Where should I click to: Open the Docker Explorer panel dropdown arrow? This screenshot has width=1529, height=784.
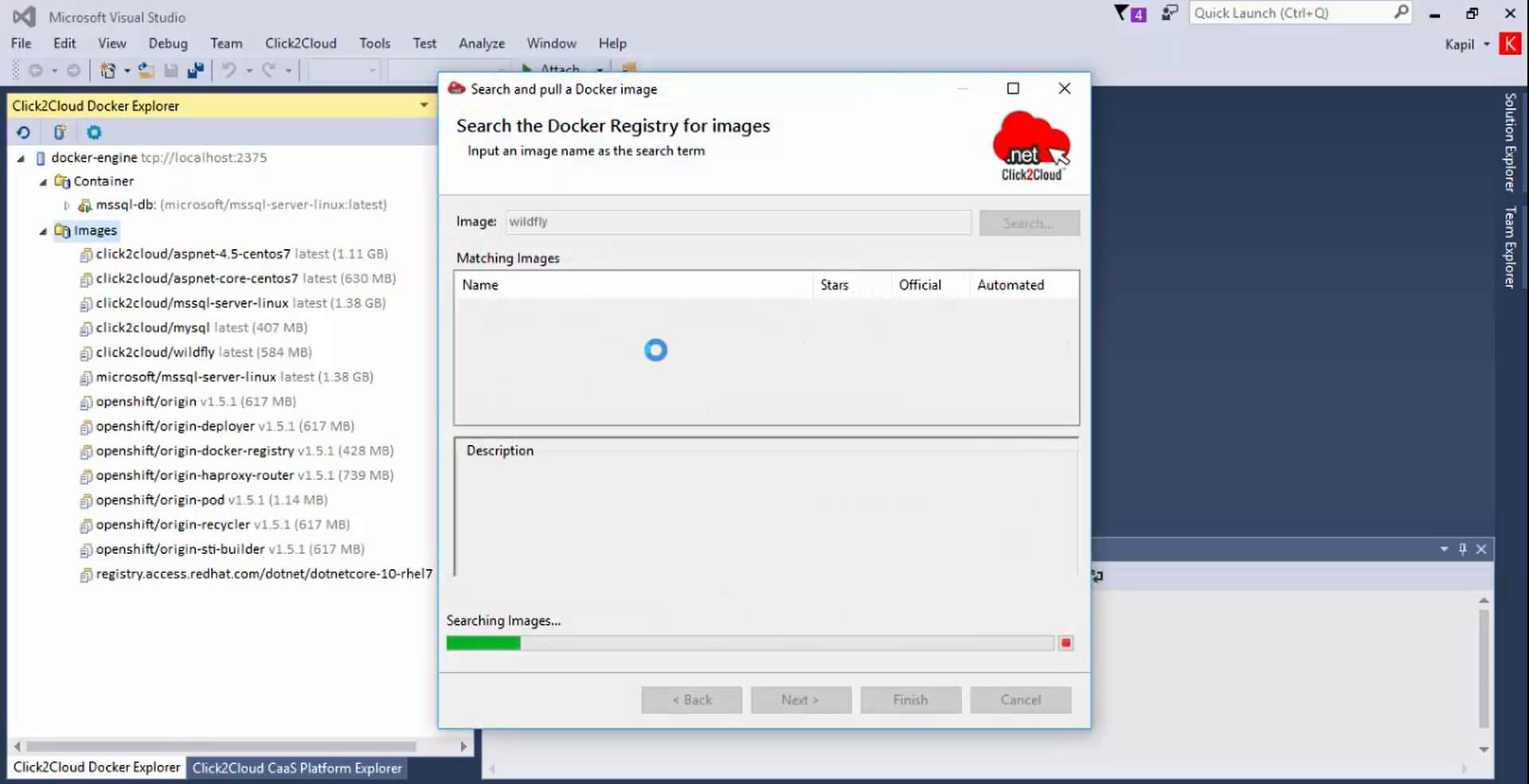424,105
